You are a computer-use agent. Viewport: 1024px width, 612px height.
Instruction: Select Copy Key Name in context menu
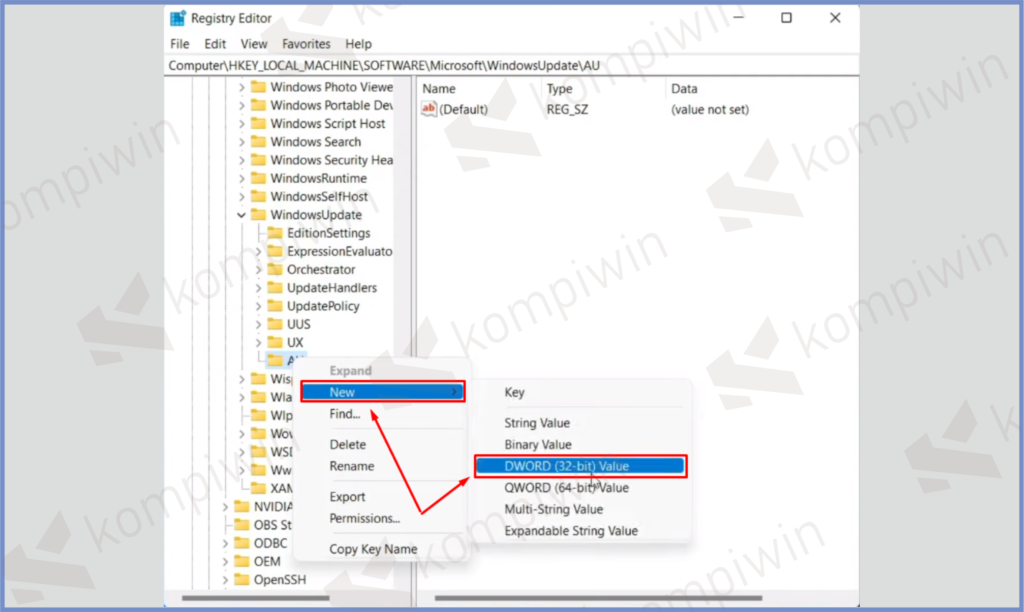click(x=373, y=549)
